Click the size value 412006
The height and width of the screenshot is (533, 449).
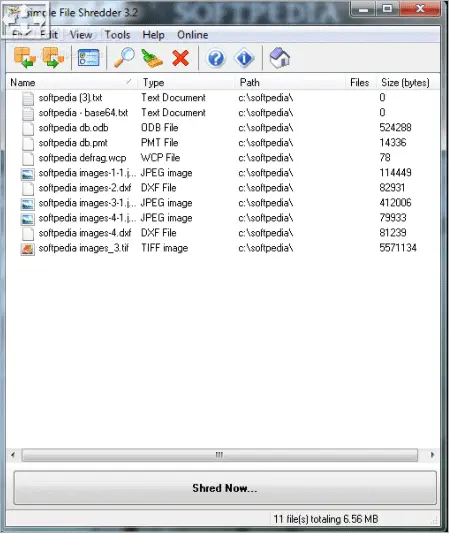(x=395, y=203)
